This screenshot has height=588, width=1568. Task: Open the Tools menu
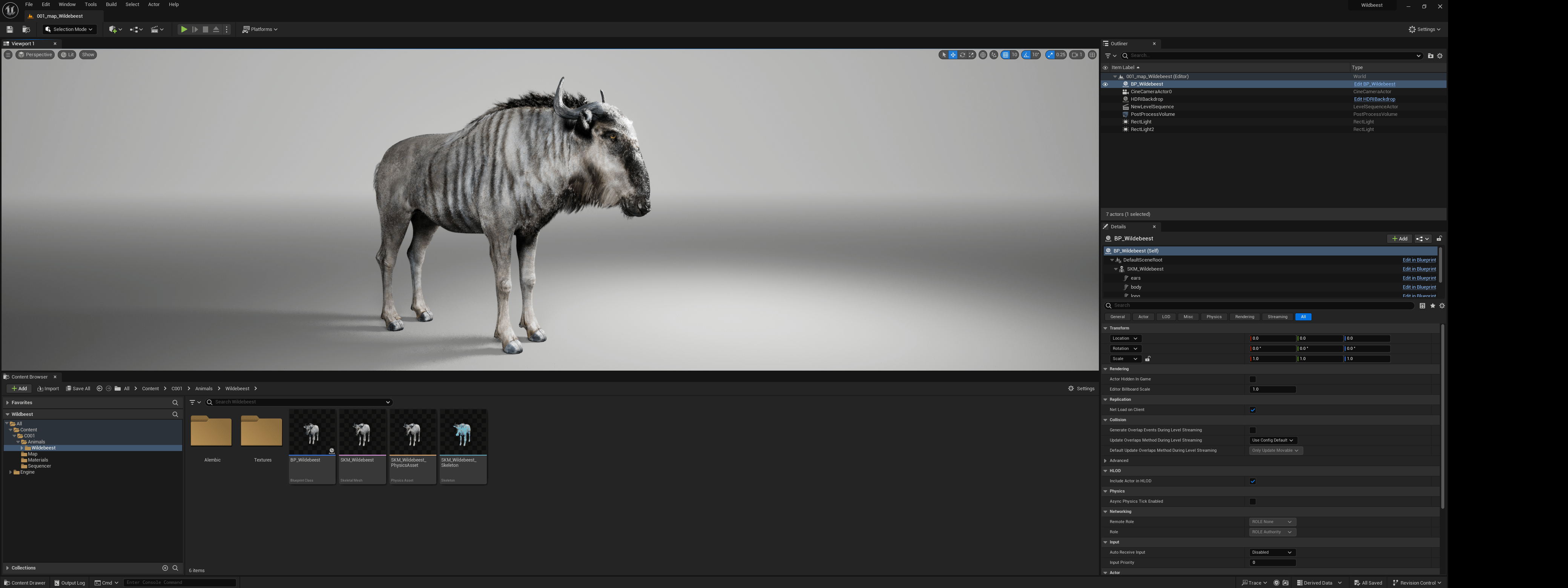[x=91, y=5]
